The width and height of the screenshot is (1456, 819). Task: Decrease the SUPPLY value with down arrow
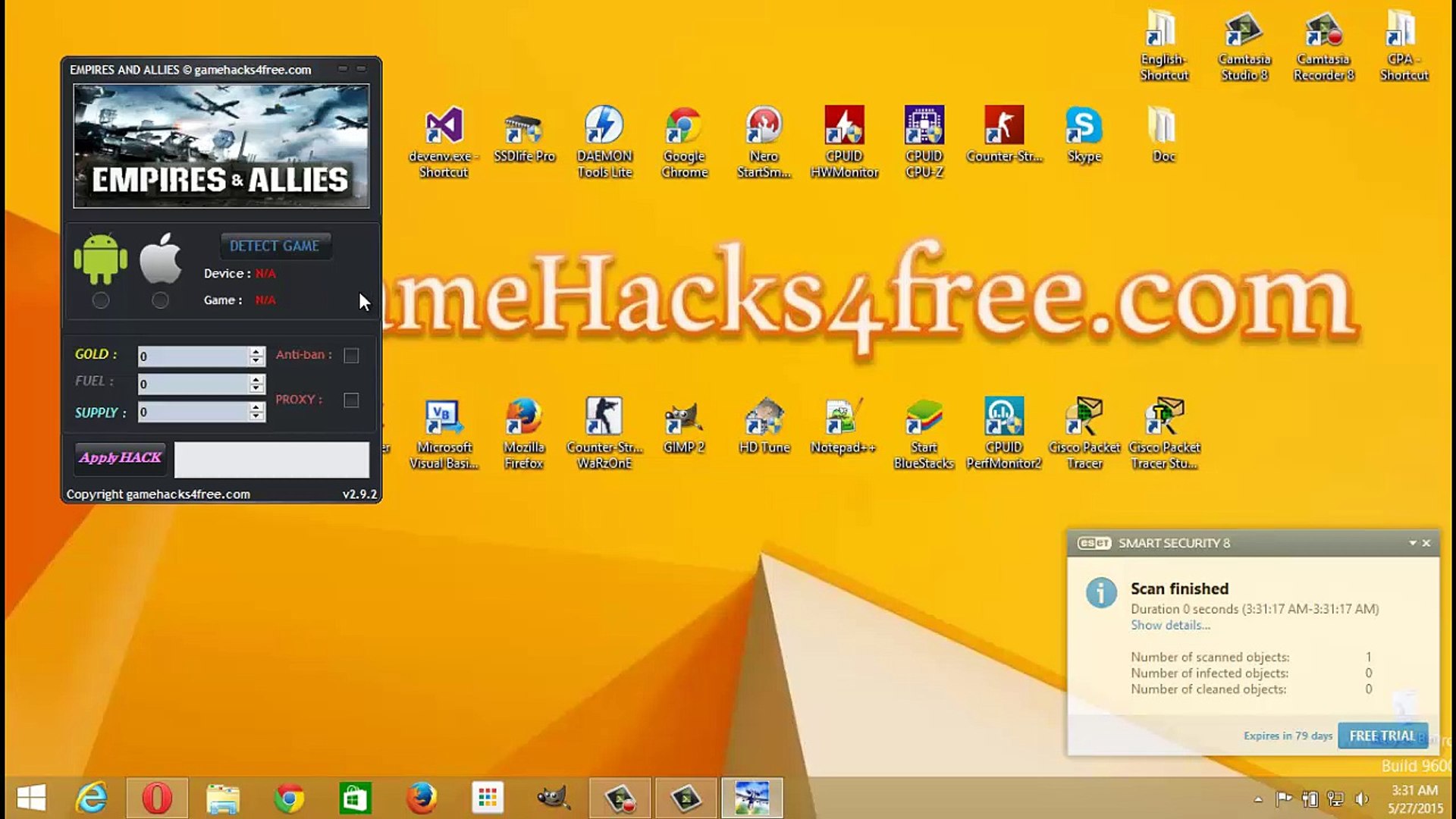(x=256, y=417)
